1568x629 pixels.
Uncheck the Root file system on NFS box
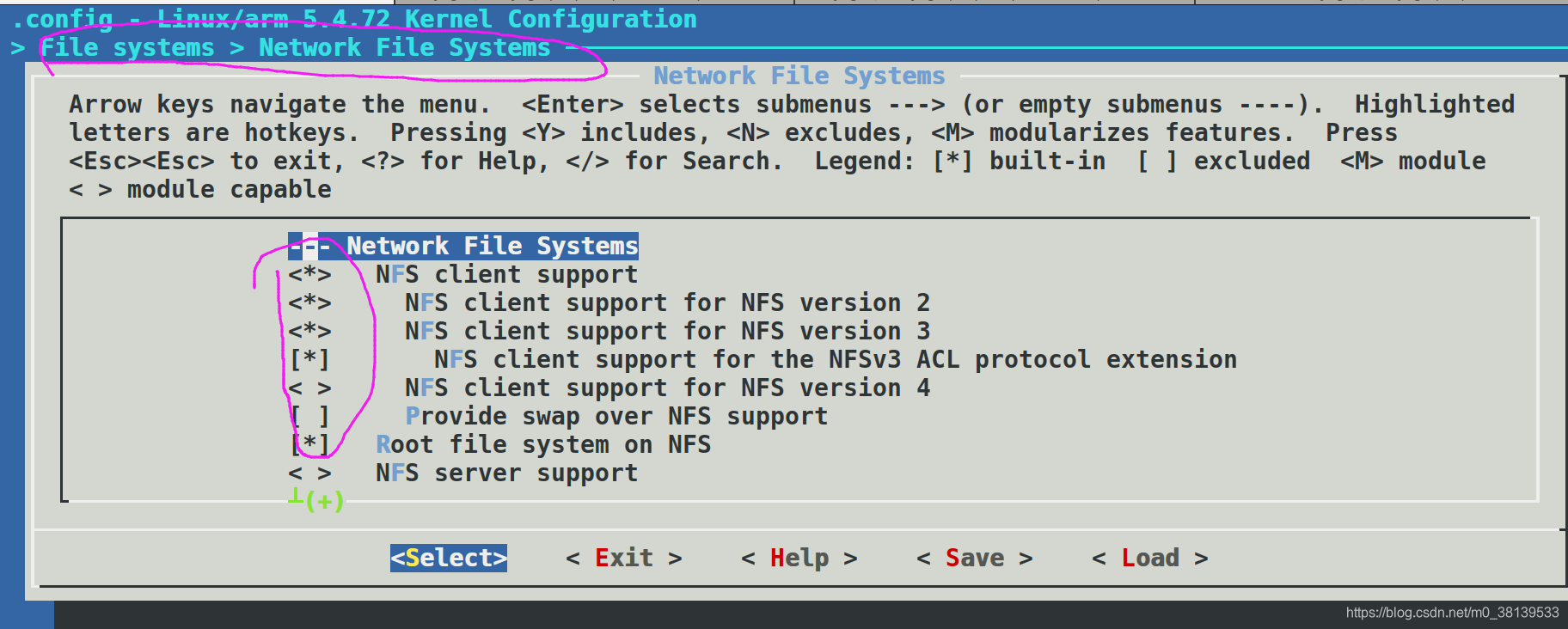[309, 445]
